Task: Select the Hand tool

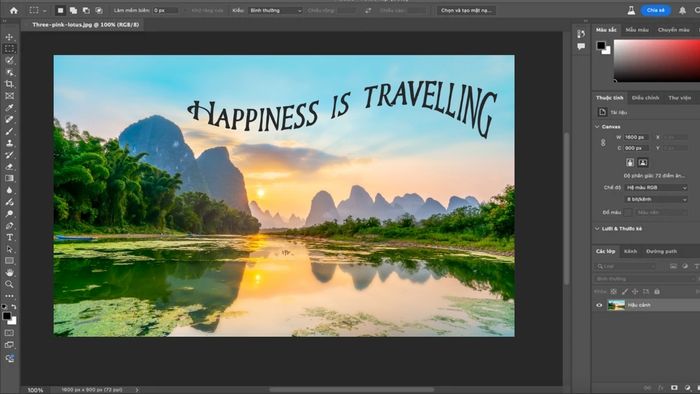Action: click(x=9, y=272)
